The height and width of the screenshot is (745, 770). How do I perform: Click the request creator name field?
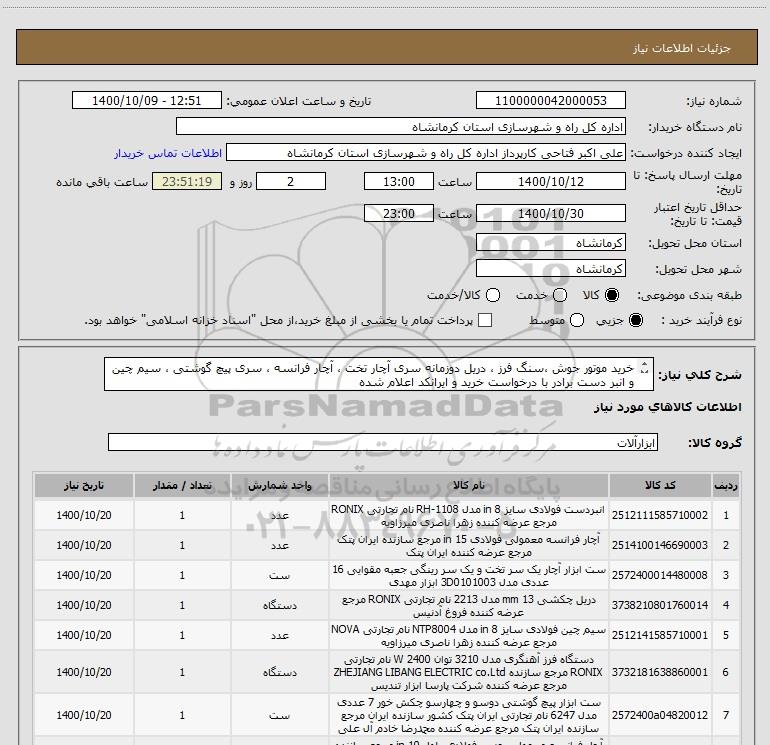(x=426, y=153)
